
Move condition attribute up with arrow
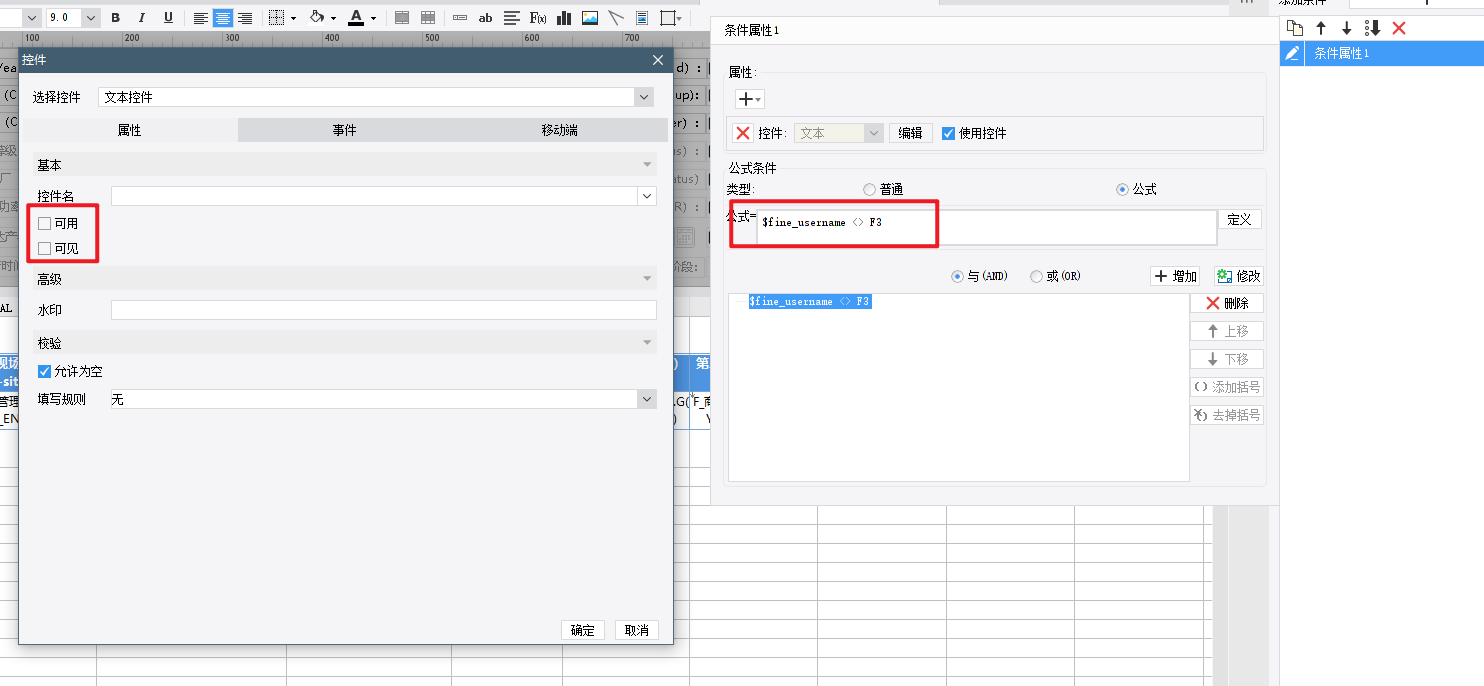coord(1321,28)
